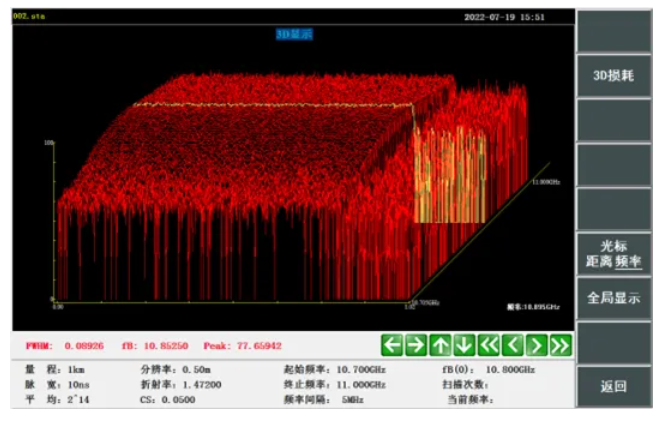
Task: Click the green left arrow button
Action: coord(392,346)
